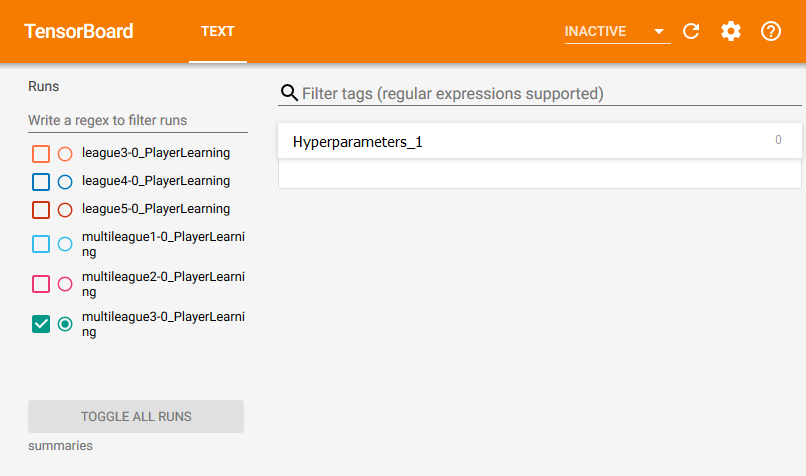806x476 pixels.
Task: Select the league5-0_PlayerLearning radio button
Action: [65, 210]
